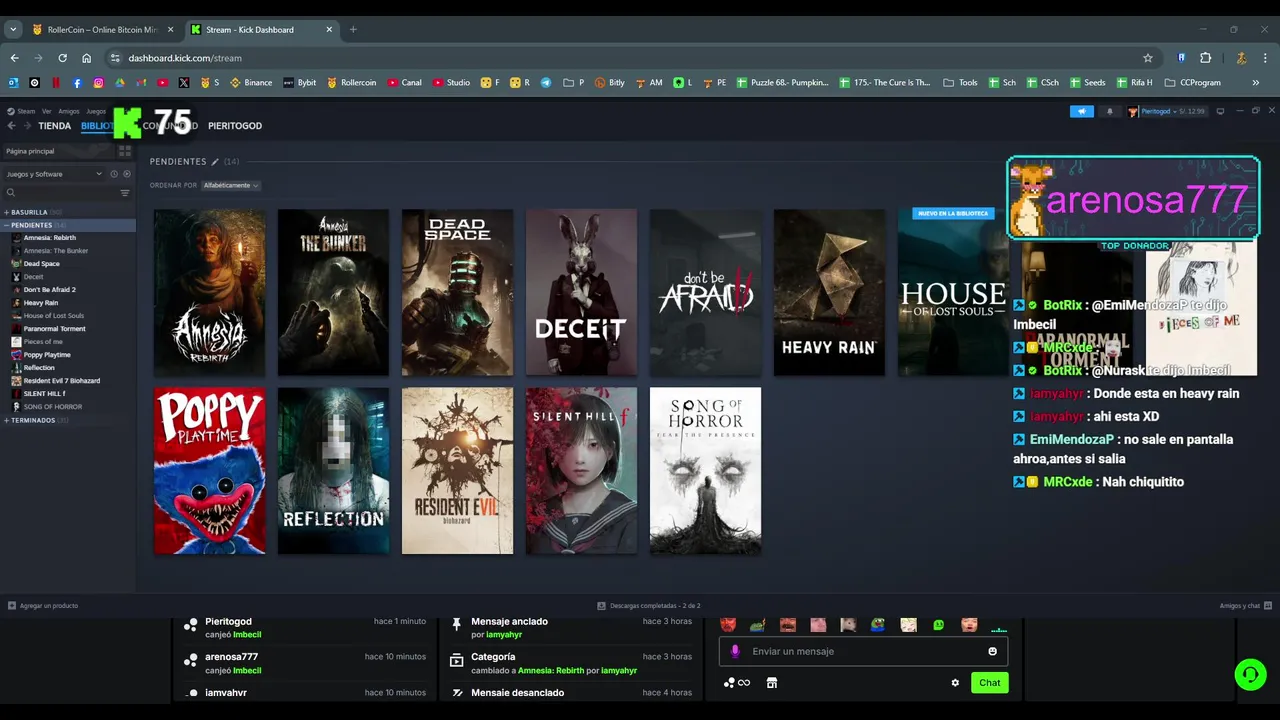Open the Bitly bookmark
The width and height of the screenshot is (1280, 720).
pyautogui.click(x=609, y=82)
